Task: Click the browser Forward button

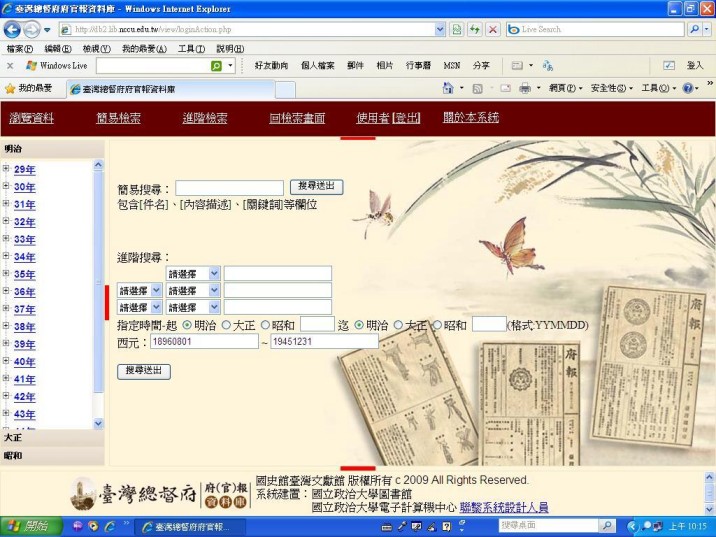Action: click(x=31, y=30)
